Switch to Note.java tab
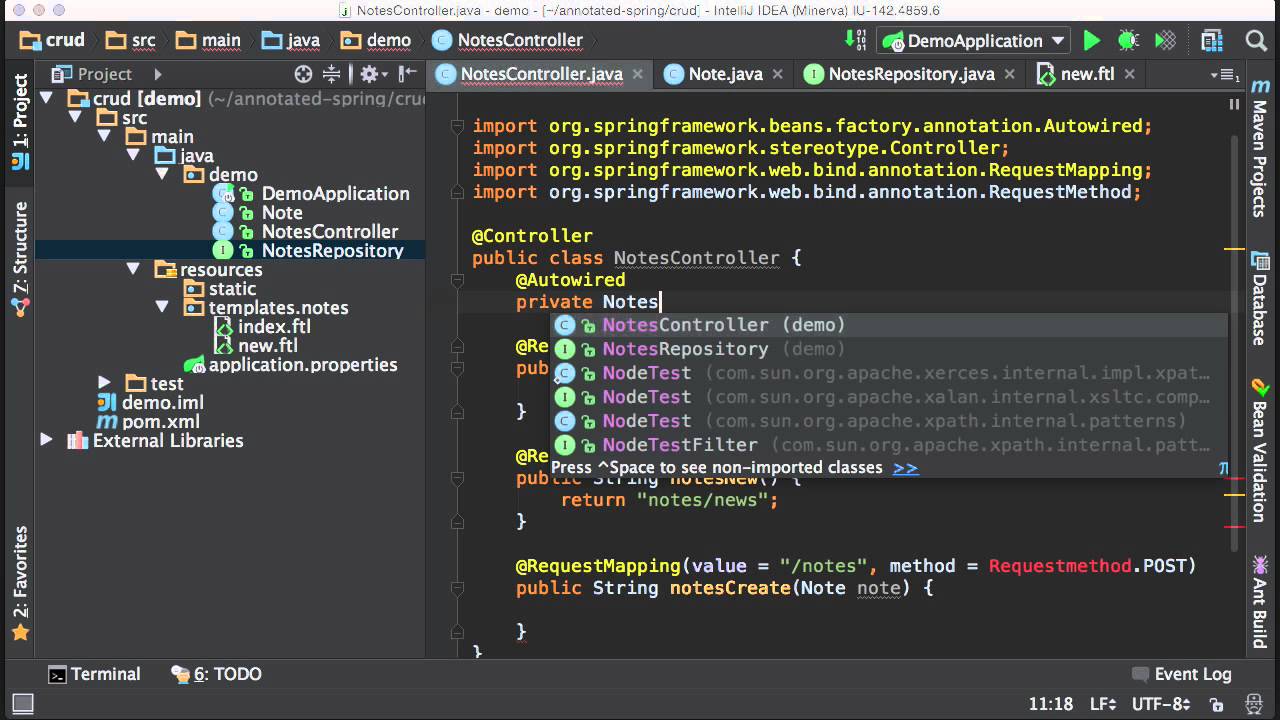This screenshot has width=1280, height=720. click(x=725, y=74)
